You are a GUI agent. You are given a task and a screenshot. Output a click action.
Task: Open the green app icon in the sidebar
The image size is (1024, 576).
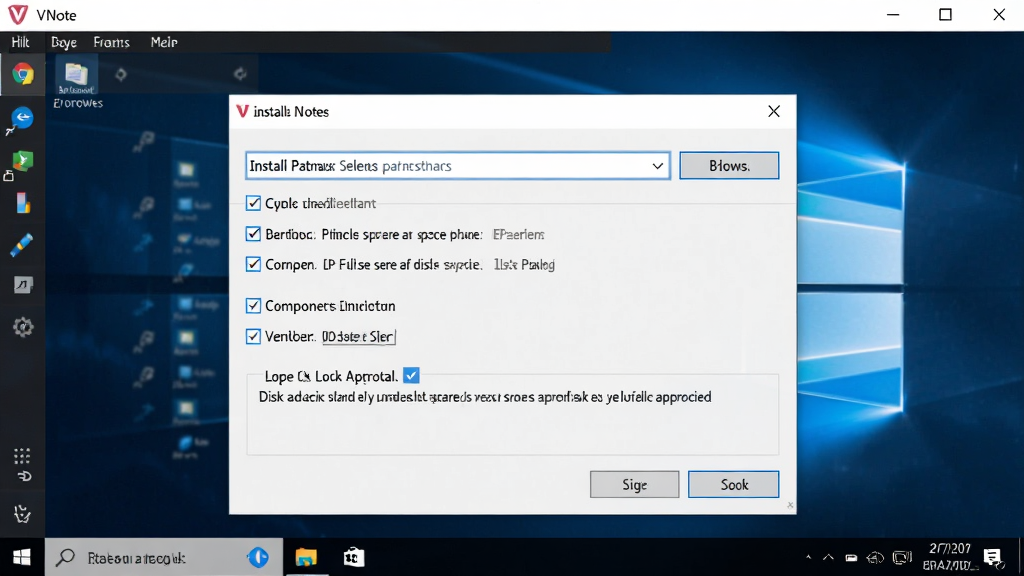23,161
